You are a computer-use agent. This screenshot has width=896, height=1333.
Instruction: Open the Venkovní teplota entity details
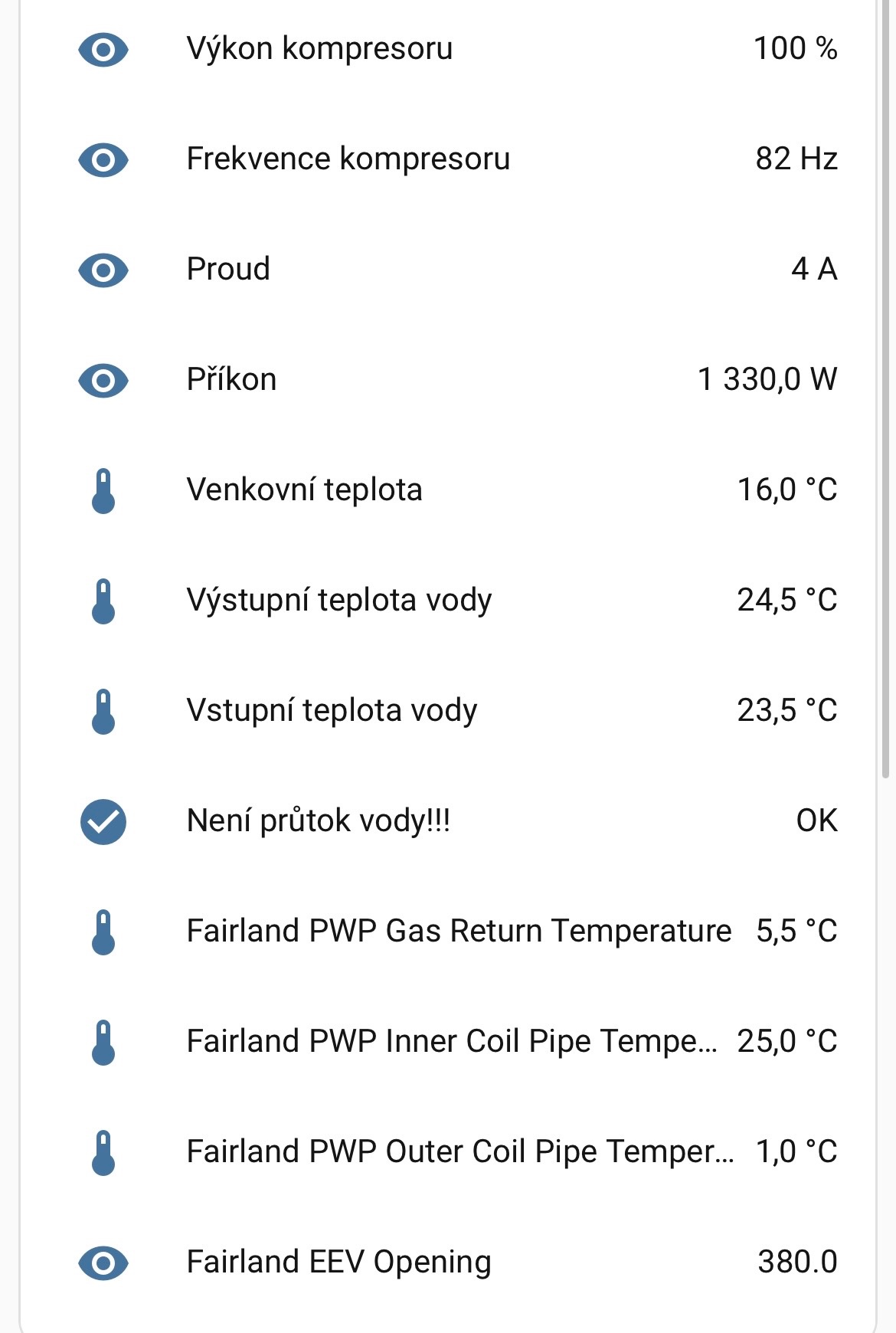tap(304, 490)
